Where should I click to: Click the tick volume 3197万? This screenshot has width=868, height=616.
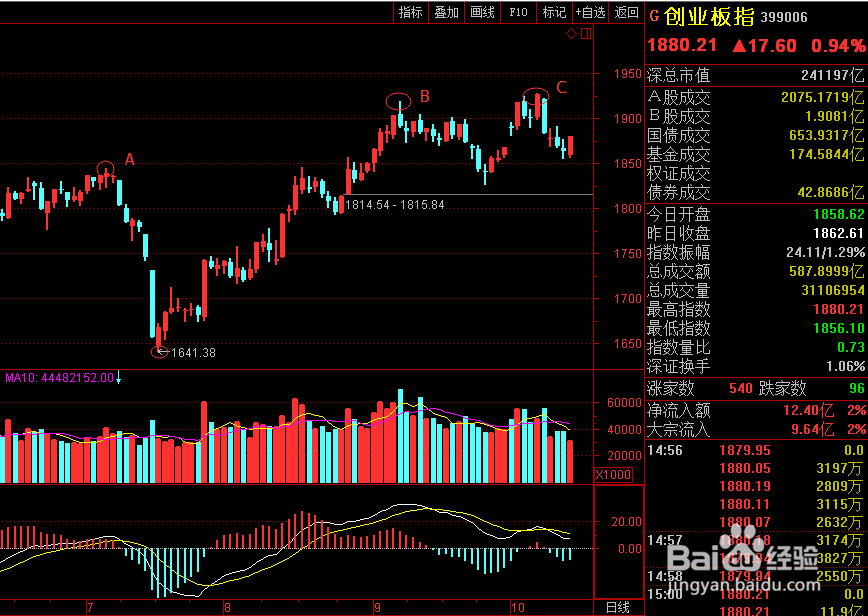(839, 469)
